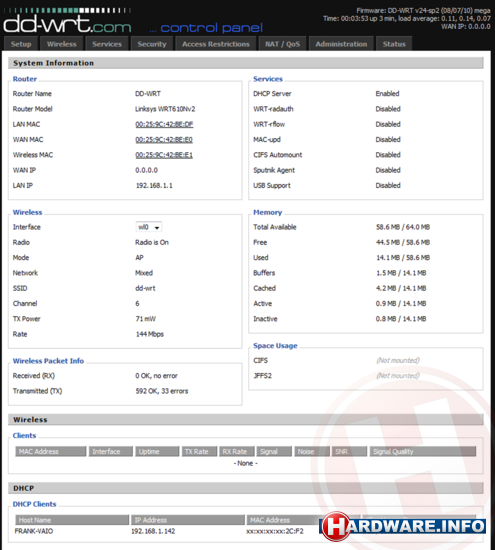Click the Noise column header
This screenshot has width=495, height=550.
coord(312,451)
